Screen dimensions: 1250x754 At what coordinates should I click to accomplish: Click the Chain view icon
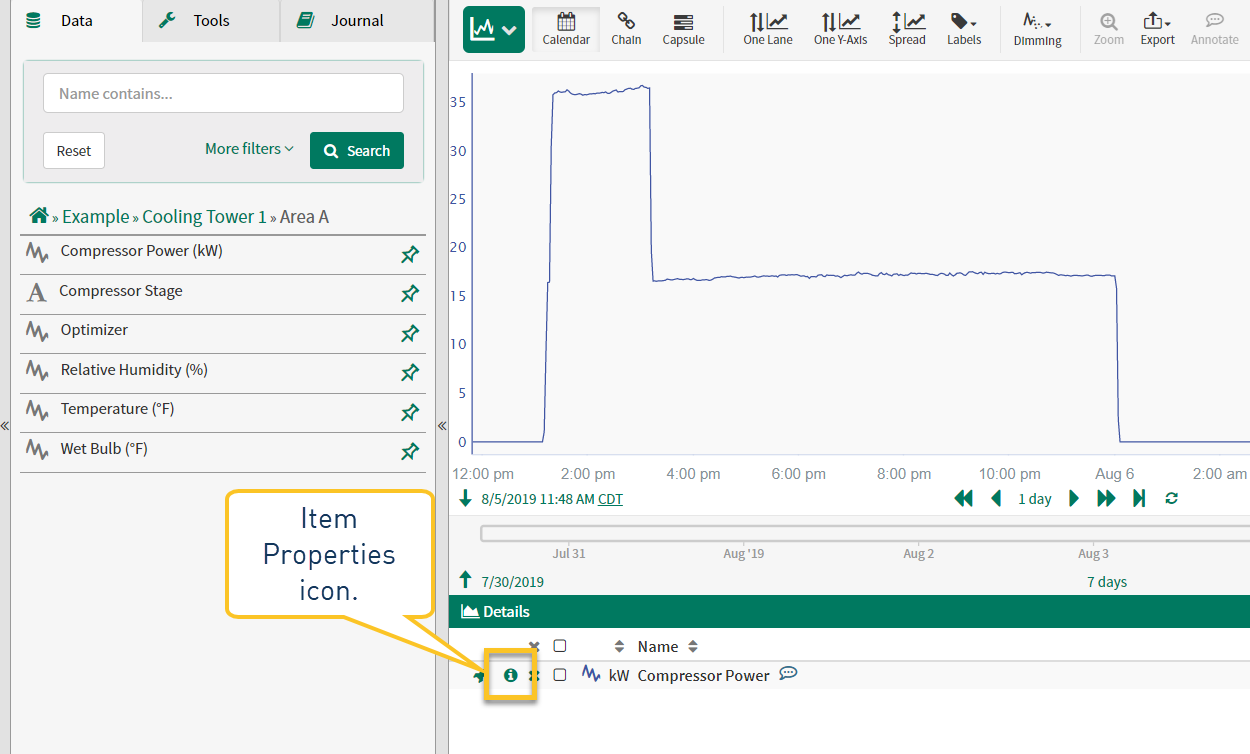coord(626,29)
